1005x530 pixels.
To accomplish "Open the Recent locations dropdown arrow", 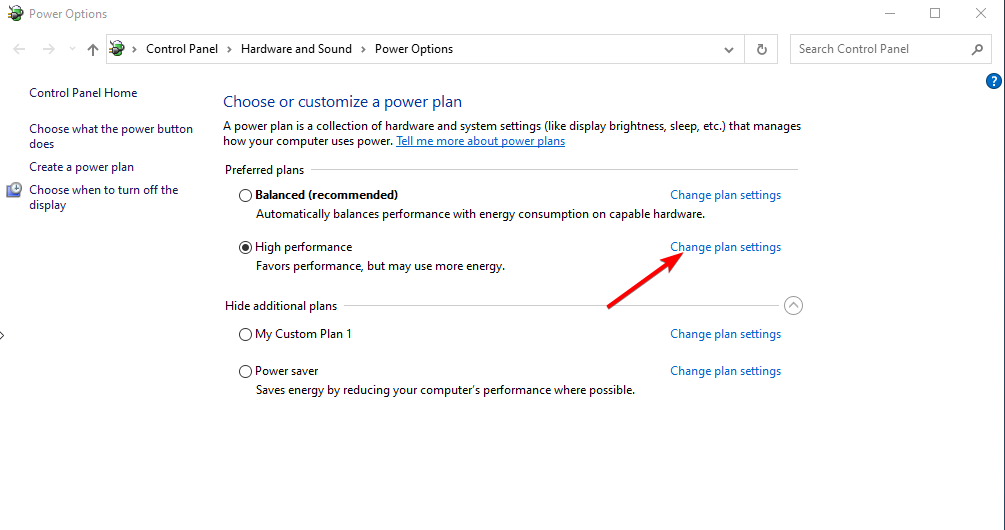I will [72, 49].
